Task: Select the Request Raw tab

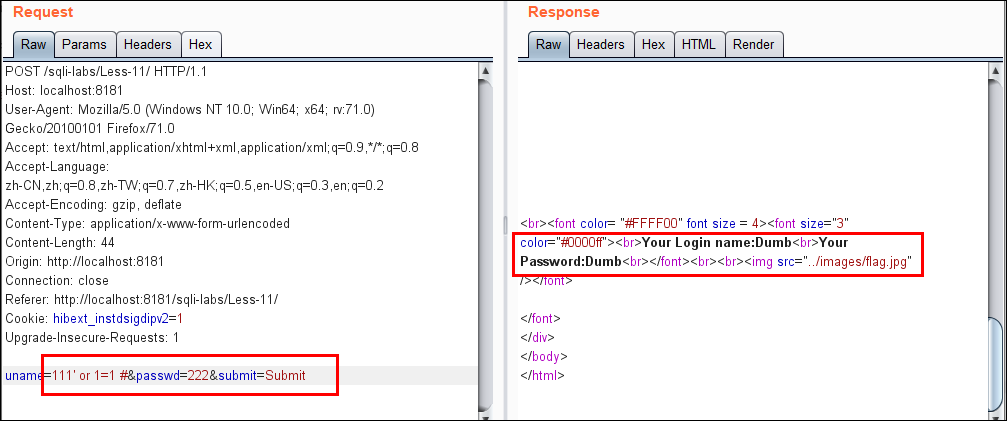Action: [33, 44]
